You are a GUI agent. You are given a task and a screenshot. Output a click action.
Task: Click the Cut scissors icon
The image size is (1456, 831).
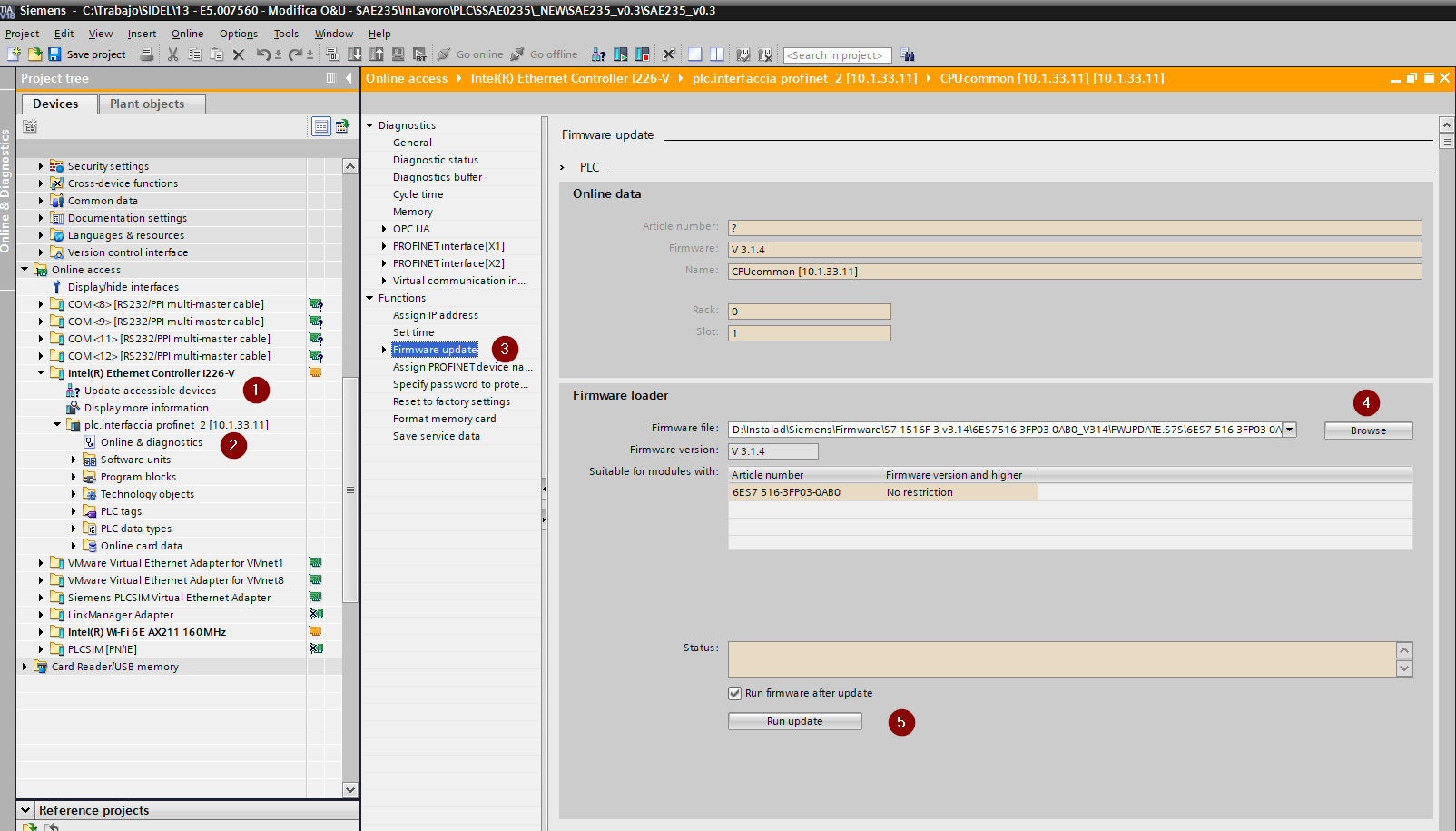coord(172,54)
